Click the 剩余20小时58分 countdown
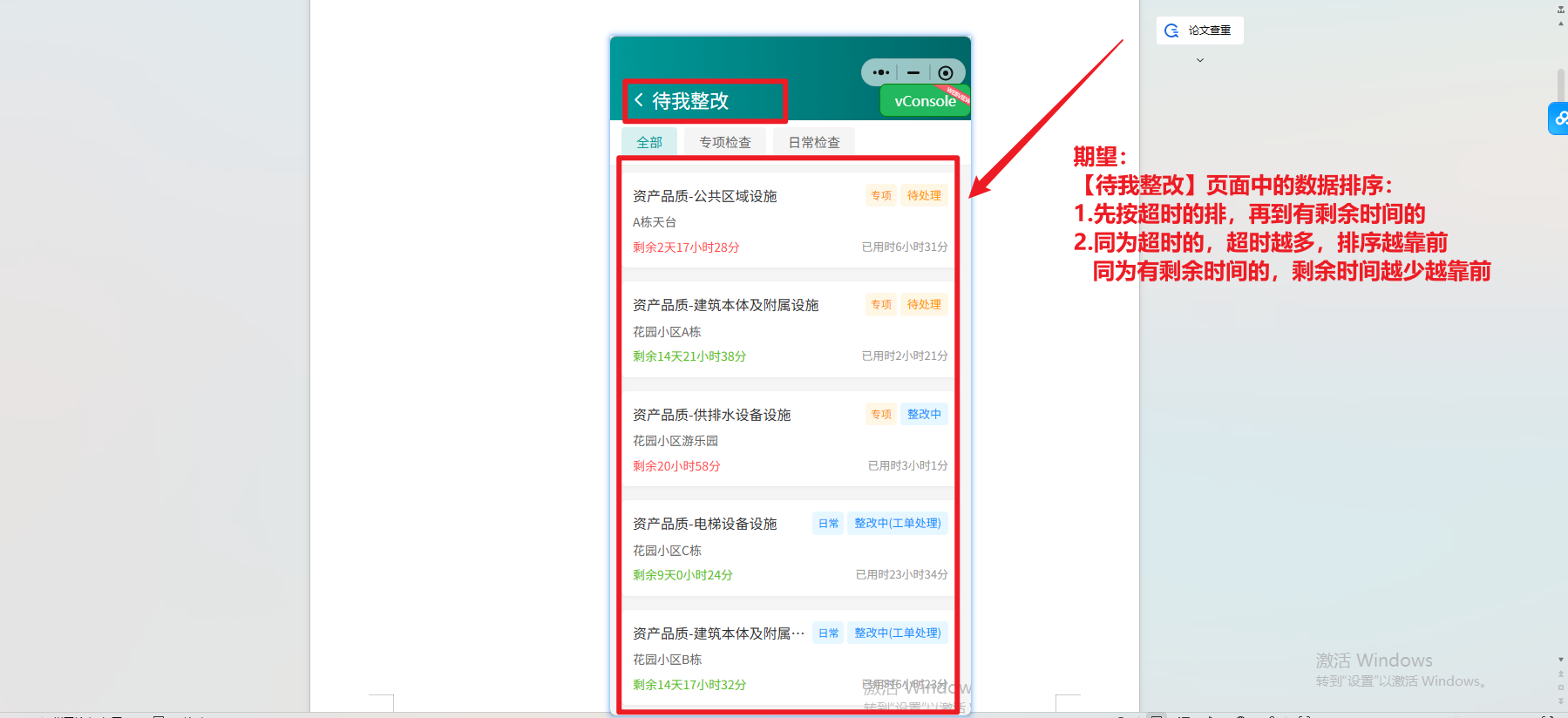This screenshot has height=718, width=1568. tap(676, 466)
